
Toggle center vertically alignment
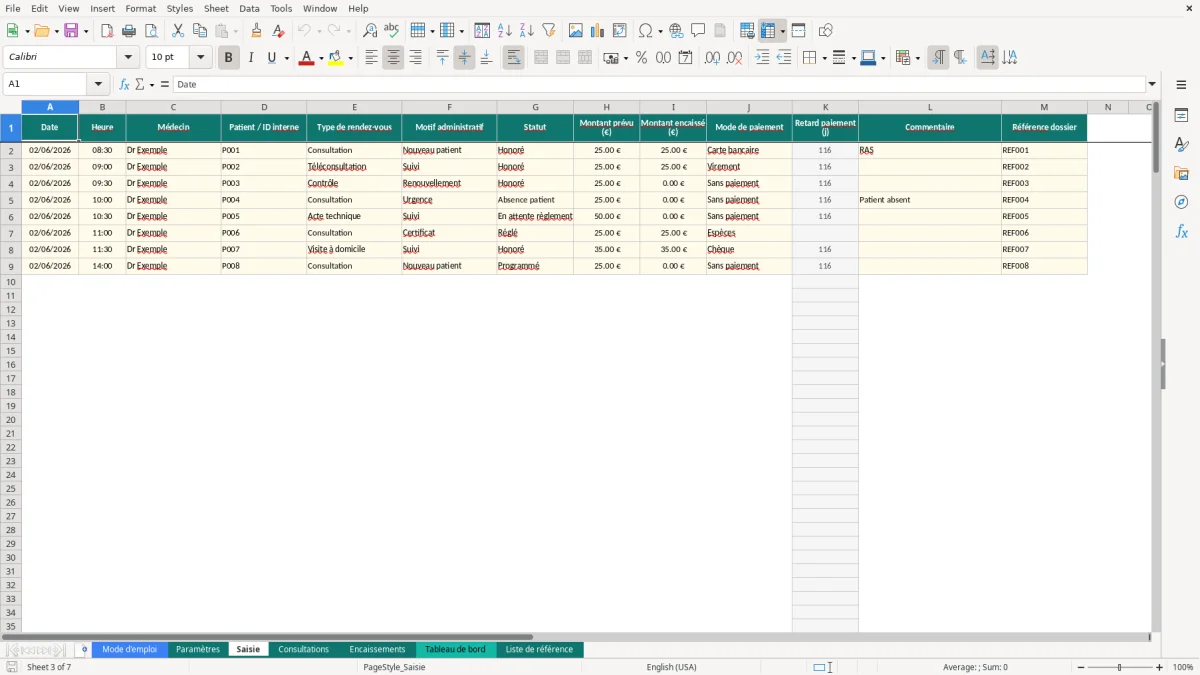point(464,58)
